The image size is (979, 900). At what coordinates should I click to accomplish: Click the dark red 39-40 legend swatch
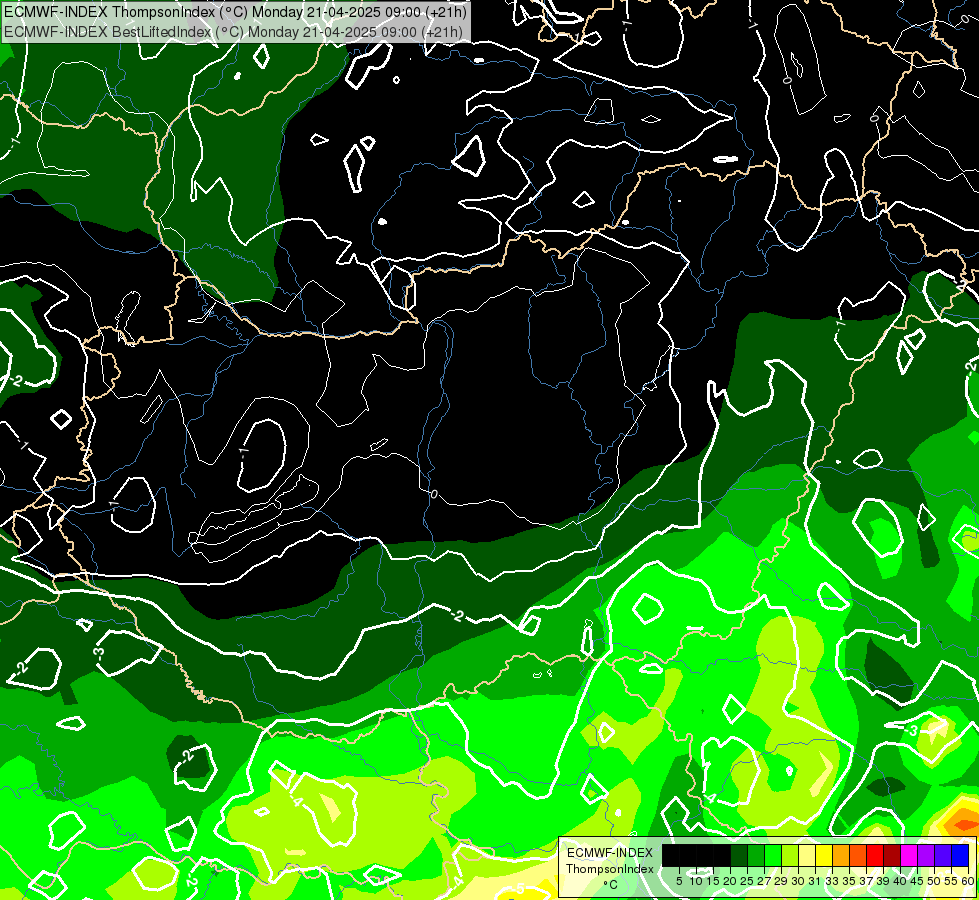click(x=892, y=856)
